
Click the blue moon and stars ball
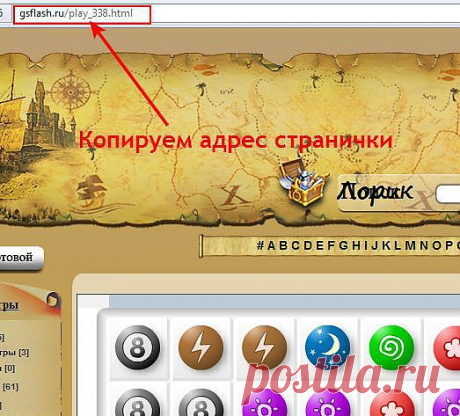click(328, 347)
